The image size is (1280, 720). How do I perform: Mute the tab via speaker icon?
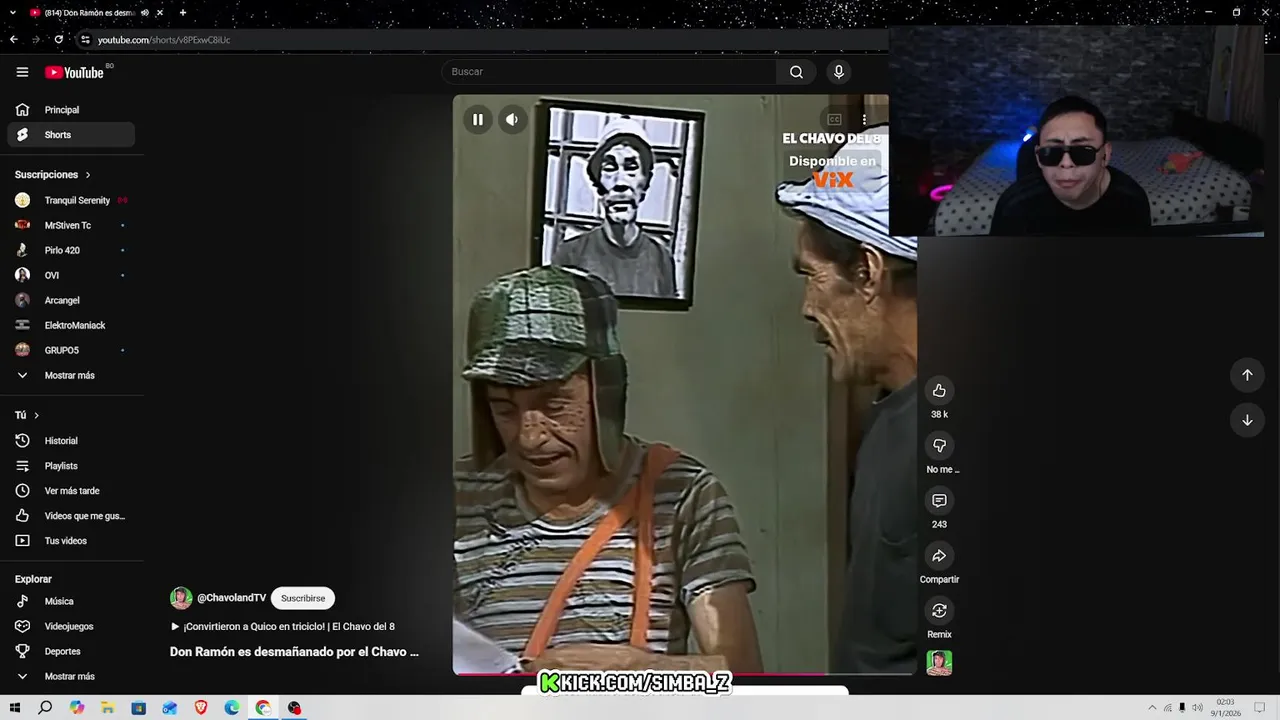[145, 13]
